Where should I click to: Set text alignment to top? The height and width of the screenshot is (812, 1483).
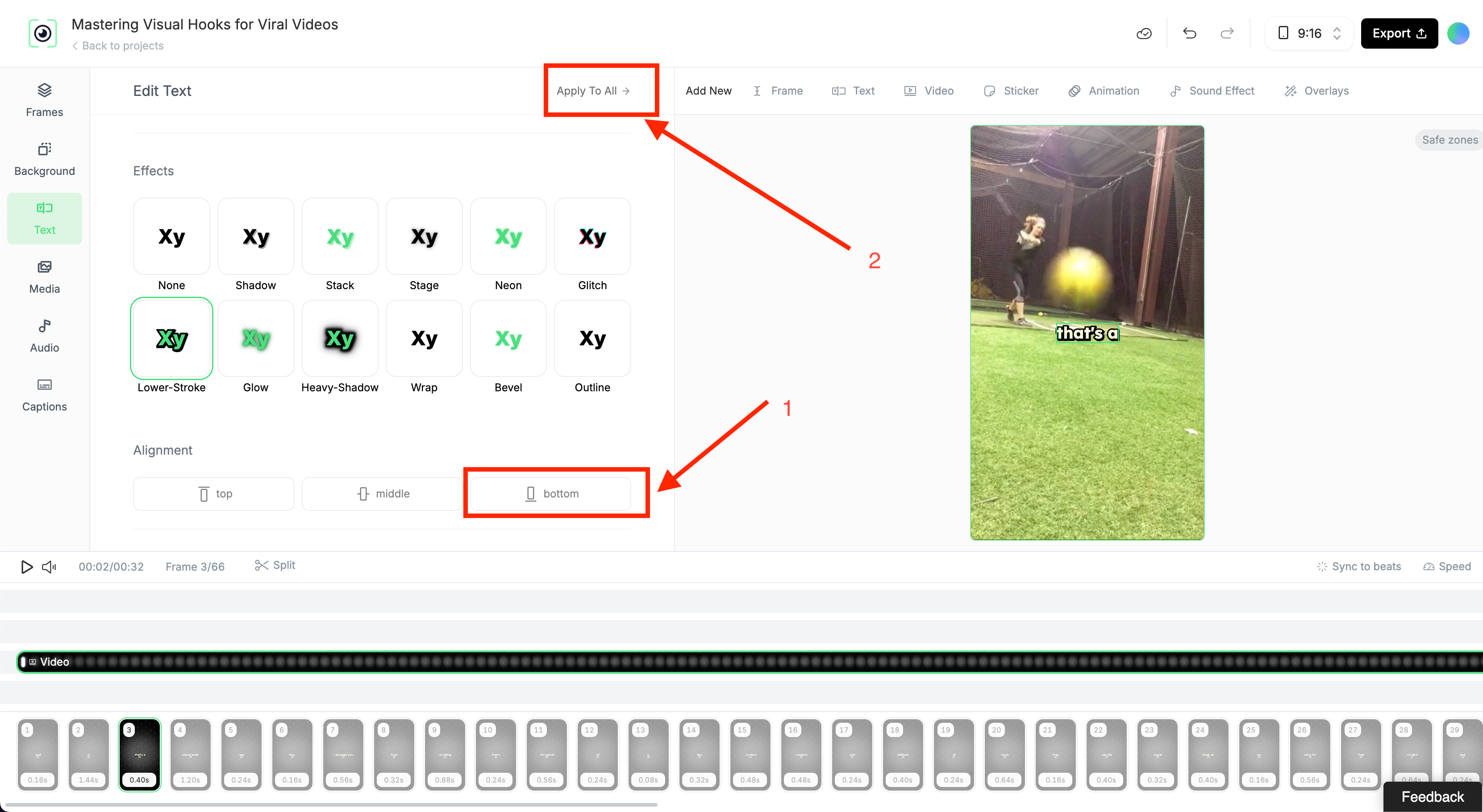click(213, 494)
